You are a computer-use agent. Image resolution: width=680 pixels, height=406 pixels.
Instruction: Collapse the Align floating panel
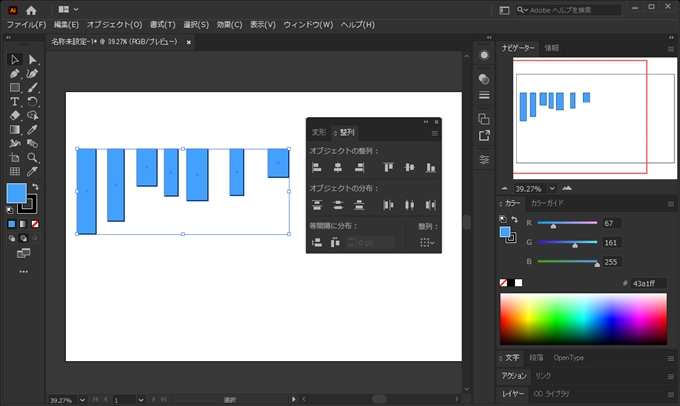[426, 122]
